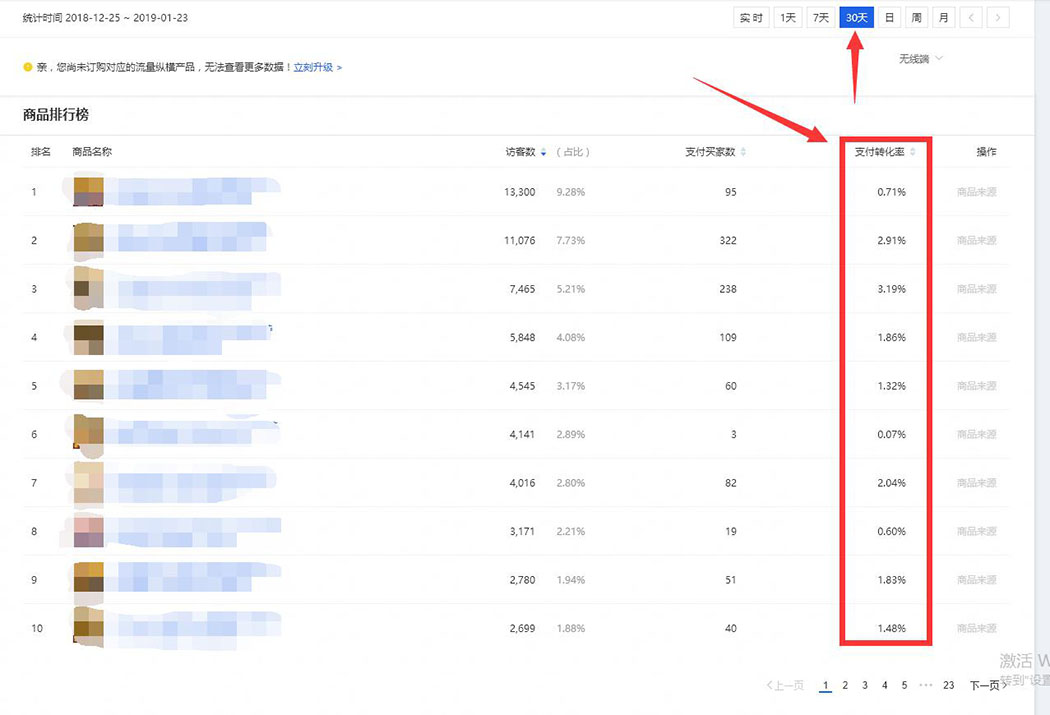
Task: Open the 无线端 device dropdown
Action: pyautogui.click(x=921, y=59)
